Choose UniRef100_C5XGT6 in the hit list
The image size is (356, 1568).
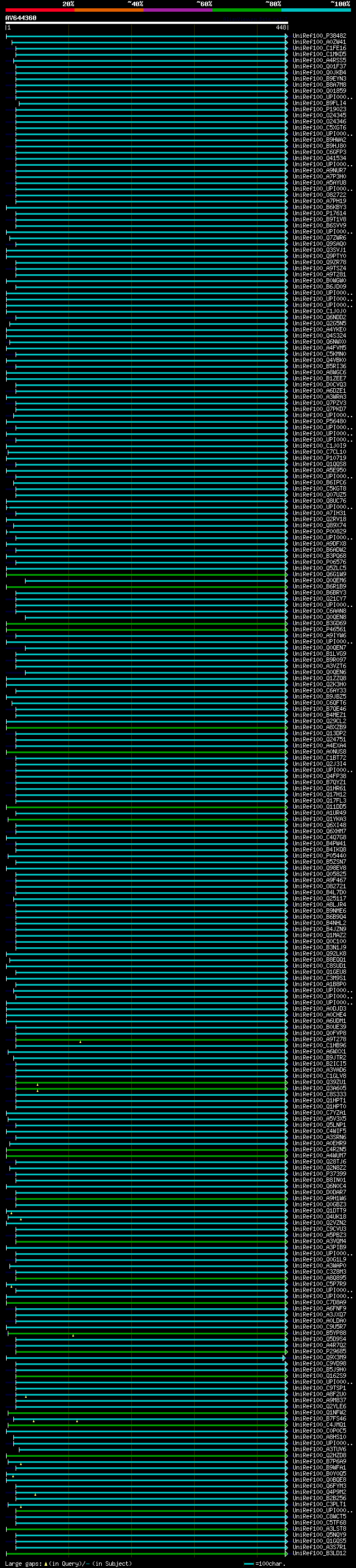point(319,128)
